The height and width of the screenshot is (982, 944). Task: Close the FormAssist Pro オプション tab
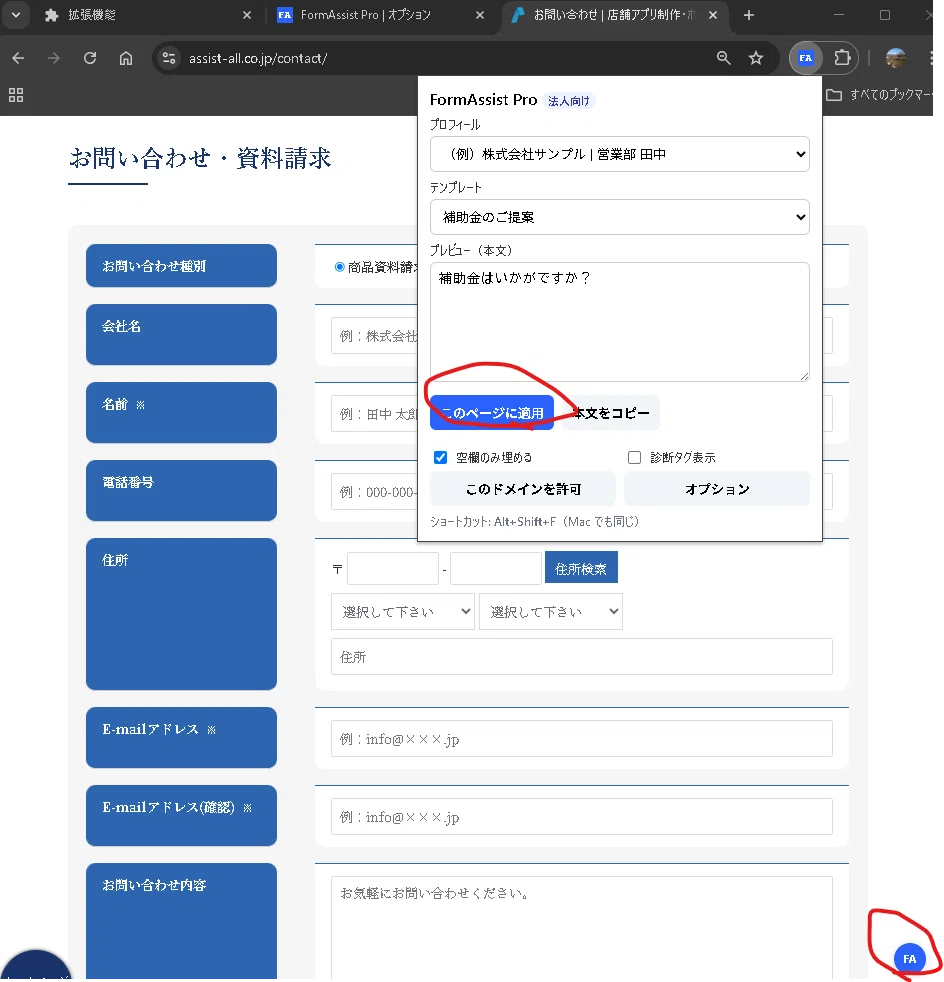pos(480,15)
